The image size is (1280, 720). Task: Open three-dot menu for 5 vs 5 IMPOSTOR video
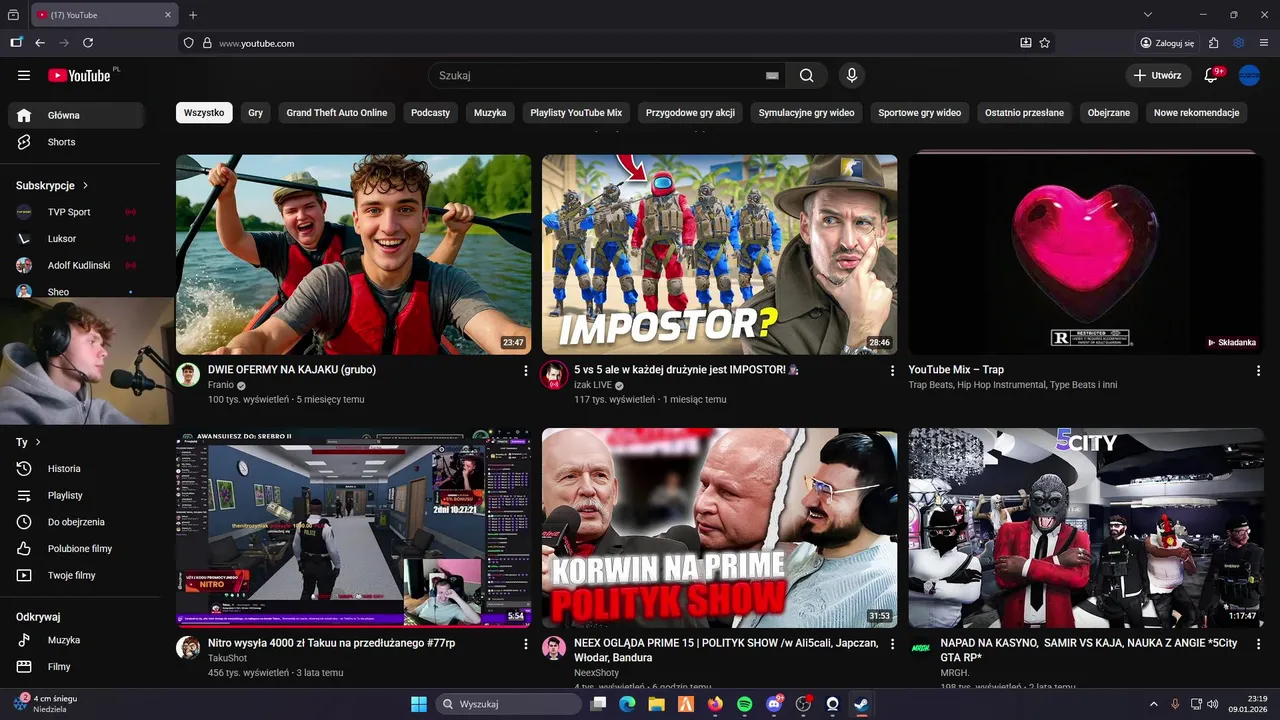pyautogui.click(x=892, y=371)
